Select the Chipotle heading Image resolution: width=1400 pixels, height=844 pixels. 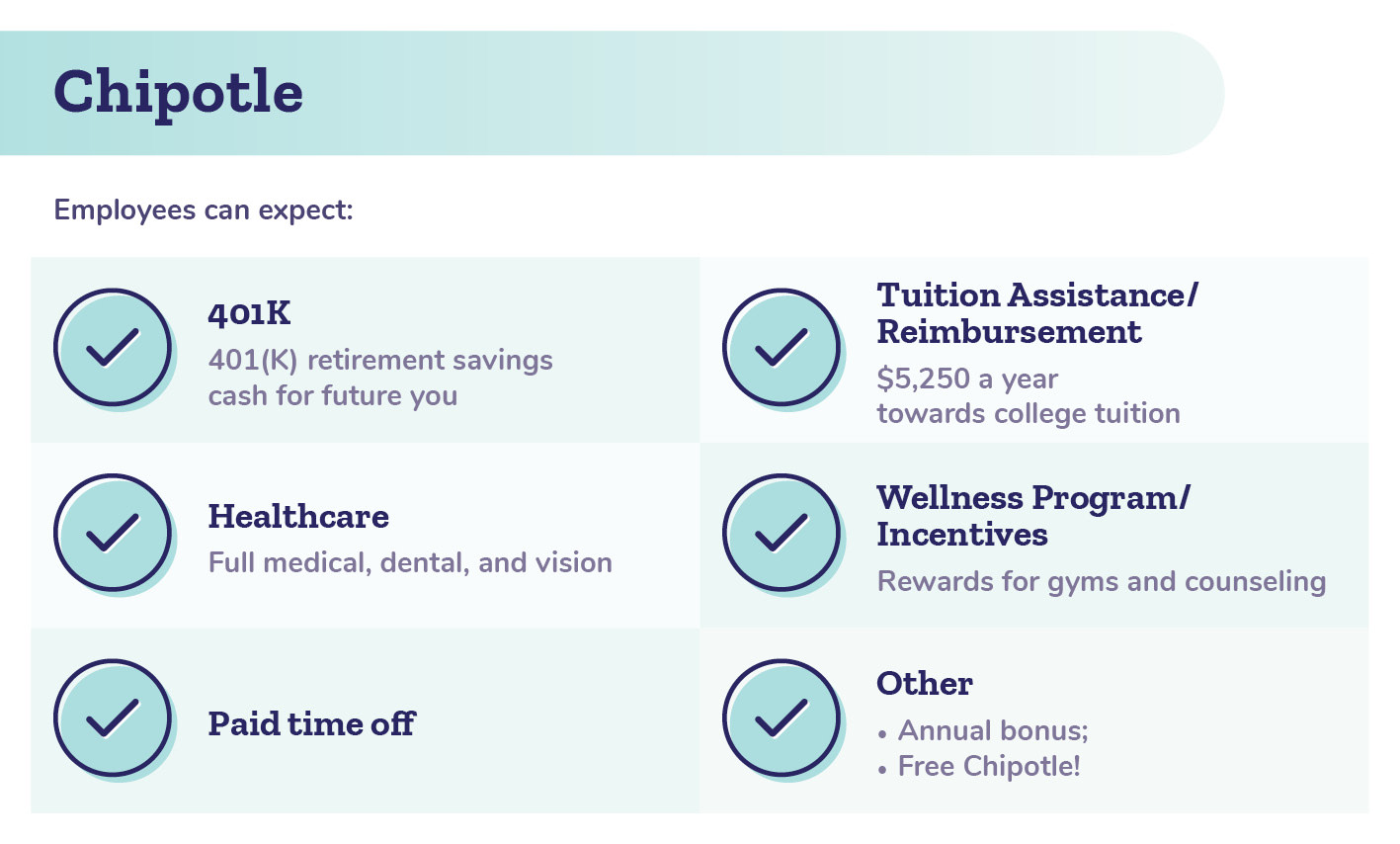178,94
